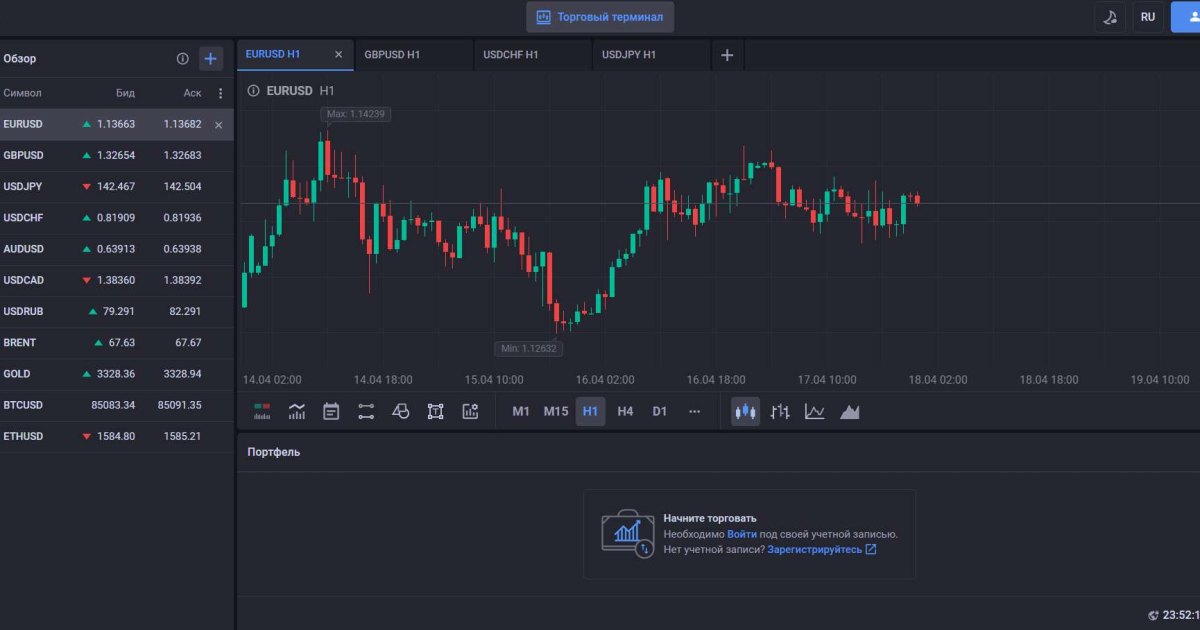The width and height of the screenshot is (1200, 630).
Task: Click the BTCUSD bid price 85083.34
Action: (x=111, y=405)
